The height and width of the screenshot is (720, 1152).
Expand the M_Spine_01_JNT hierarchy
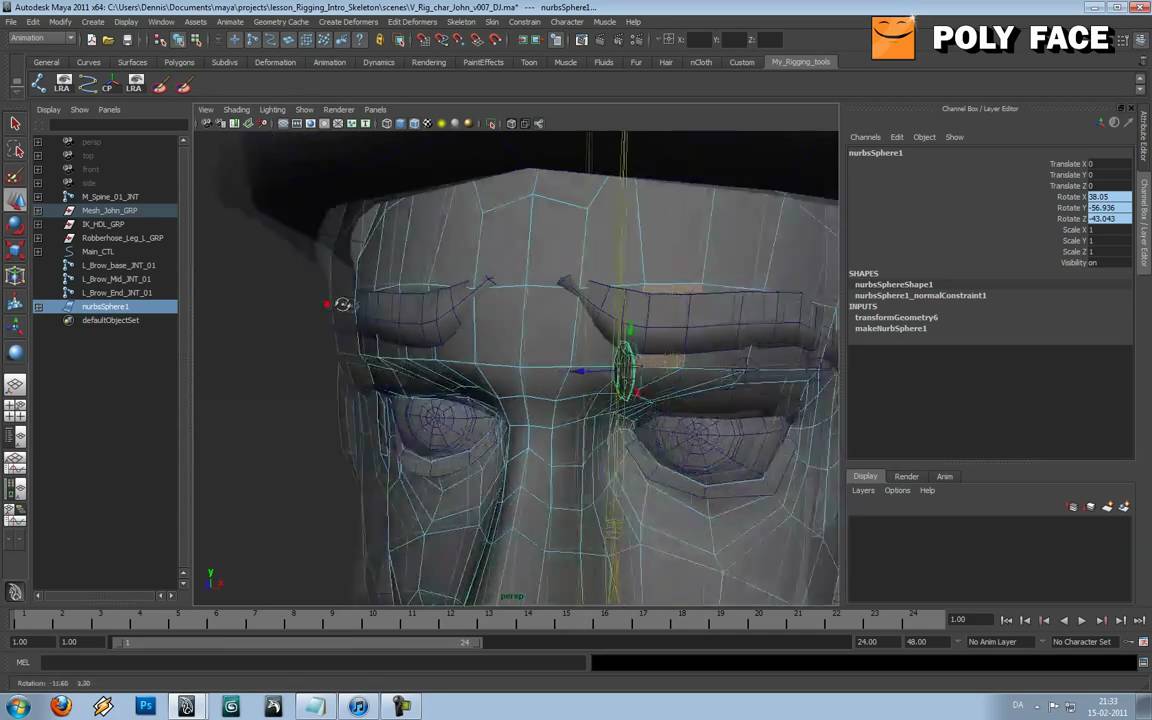coord(38,196)
